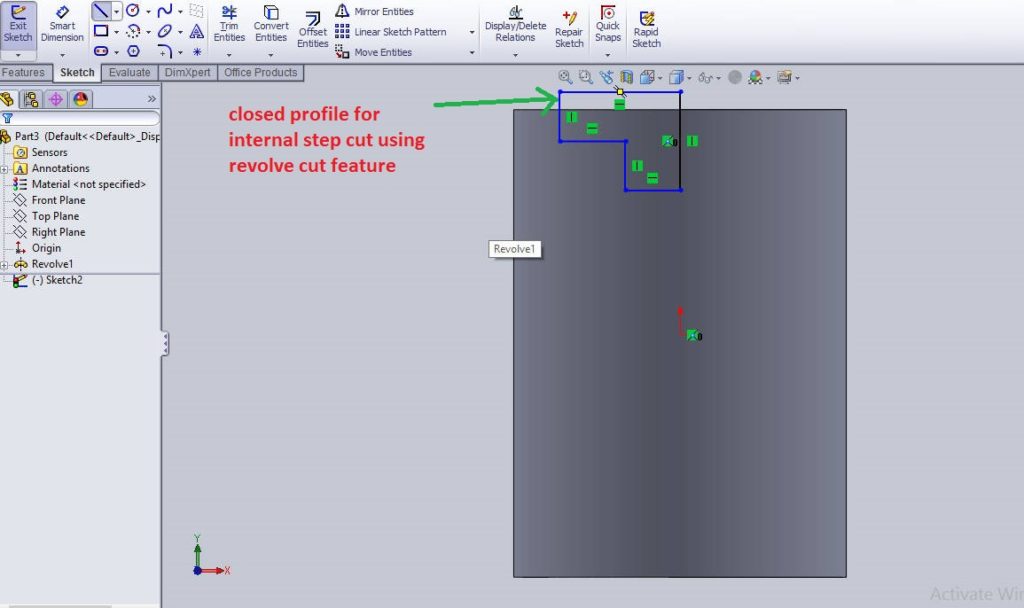Image resolution: width=1024 pixels, height=608 pixels.
Task: Select the Arc sketch tool
Action: [x=133, y=31]
